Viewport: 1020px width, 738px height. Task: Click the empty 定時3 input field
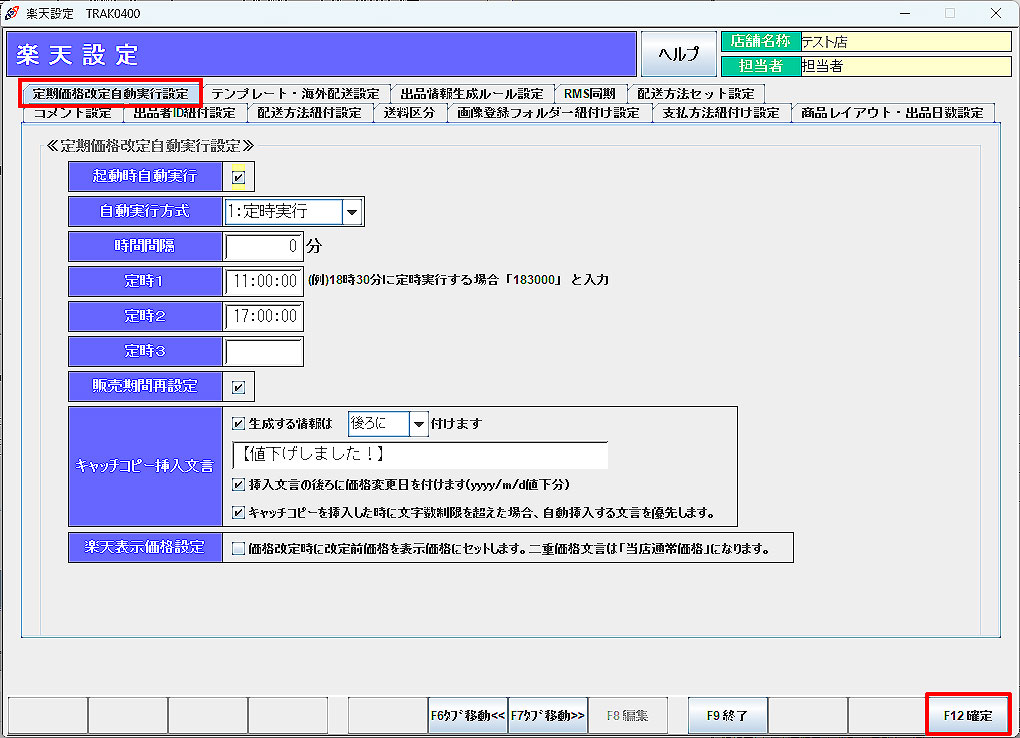tap(264, 352)
